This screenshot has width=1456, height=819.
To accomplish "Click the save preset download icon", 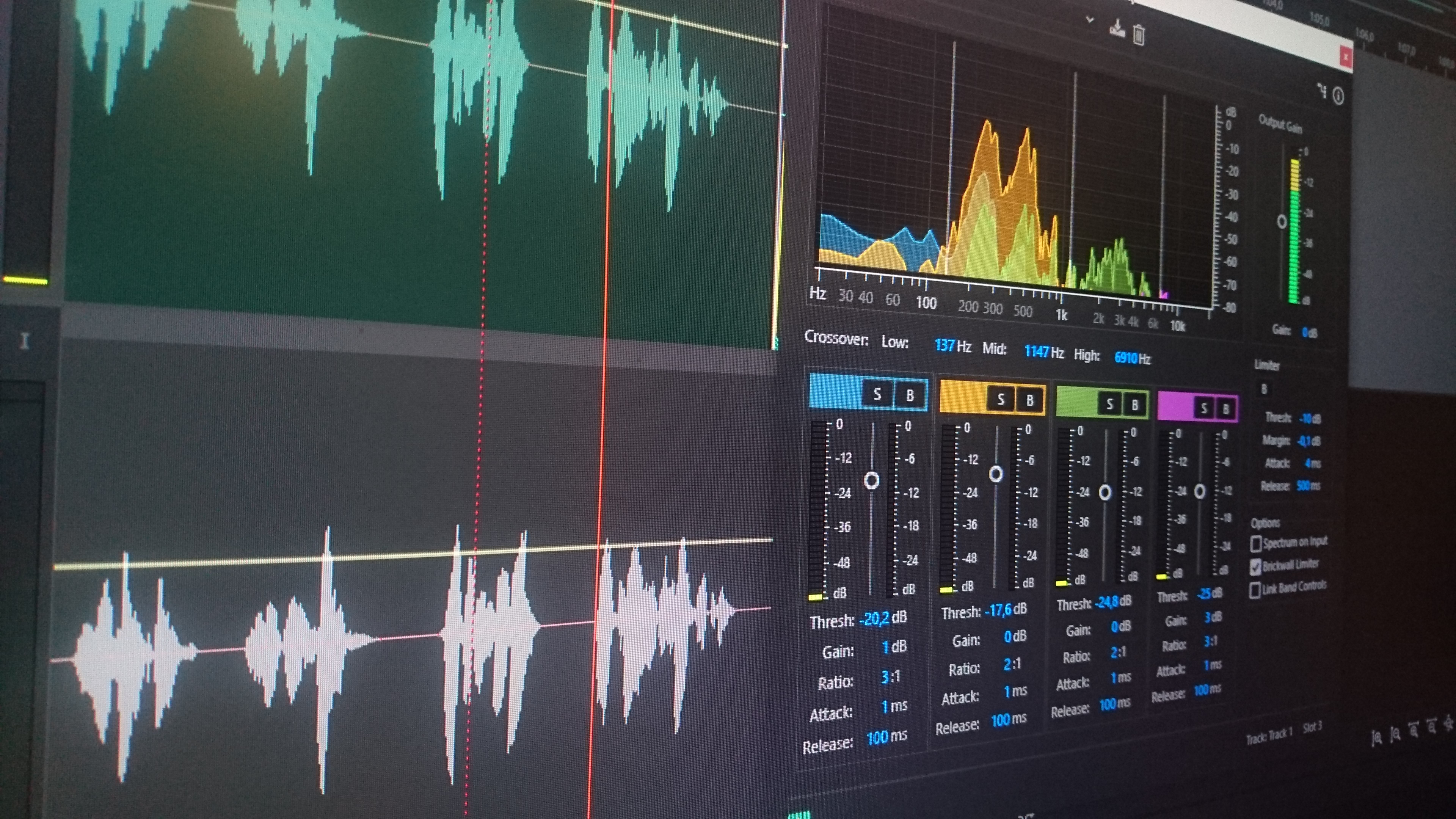I will [1117, 28].
